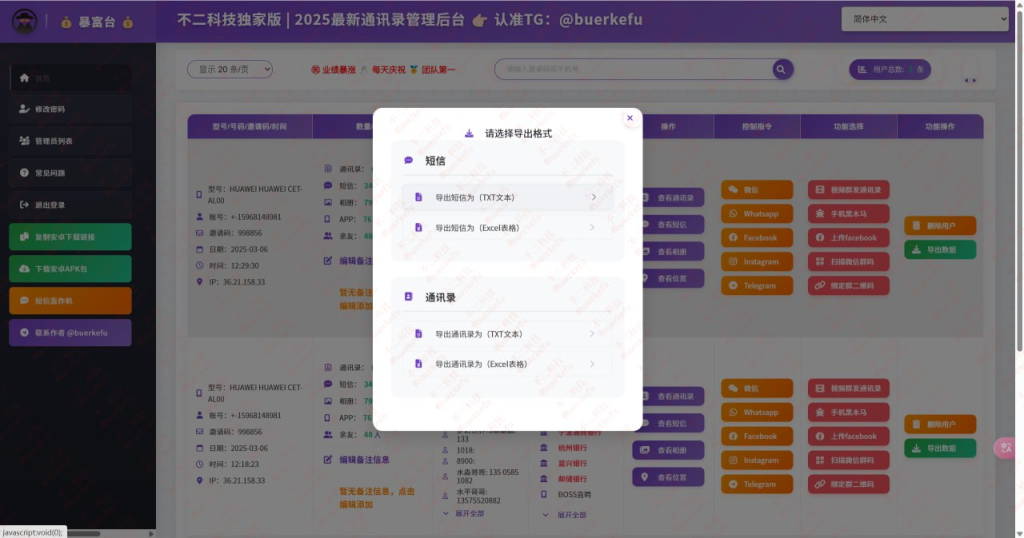Export contacts as TXT text
This screenshot has width=1024, height=538.
tap(507, 334)
